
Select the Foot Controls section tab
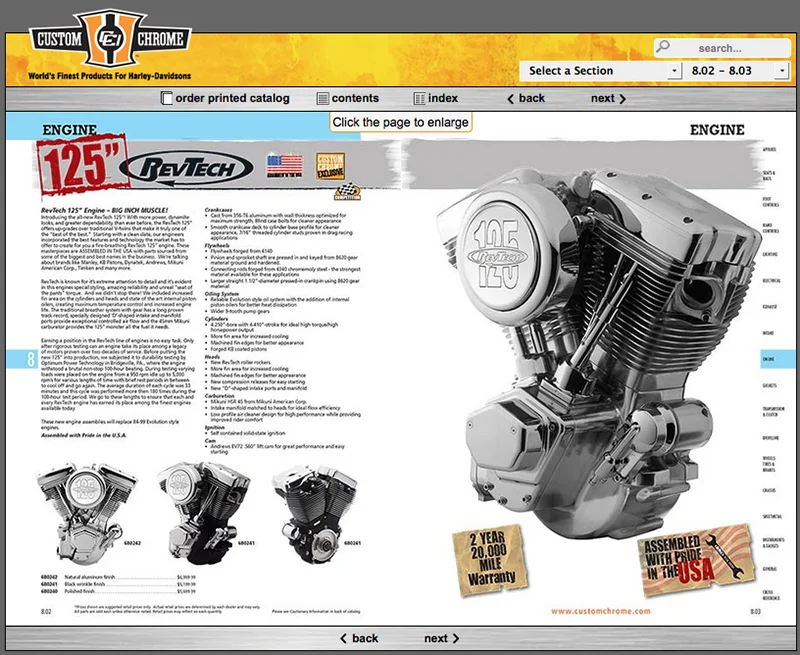point(770,202)
